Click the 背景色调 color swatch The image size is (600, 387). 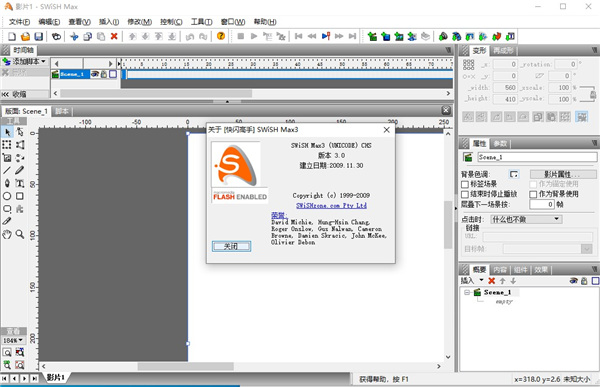click(514, 175)
